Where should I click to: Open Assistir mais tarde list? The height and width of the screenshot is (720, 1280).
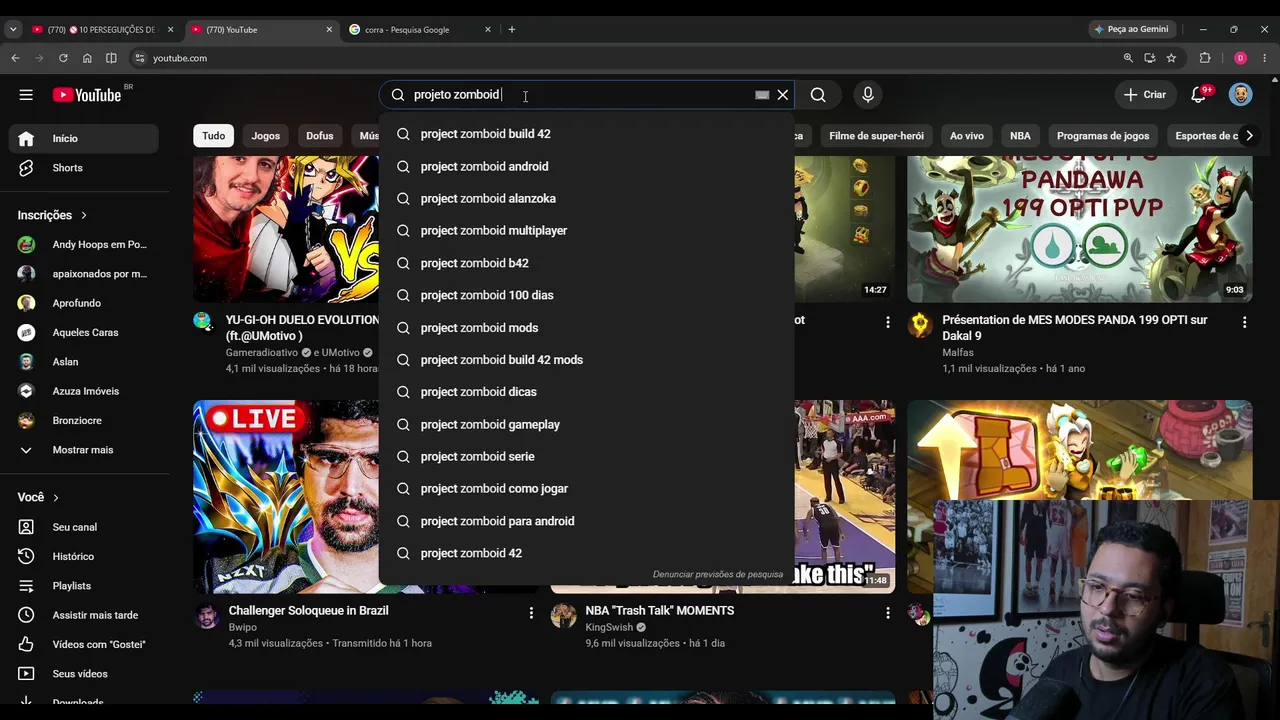coord(83,615)
